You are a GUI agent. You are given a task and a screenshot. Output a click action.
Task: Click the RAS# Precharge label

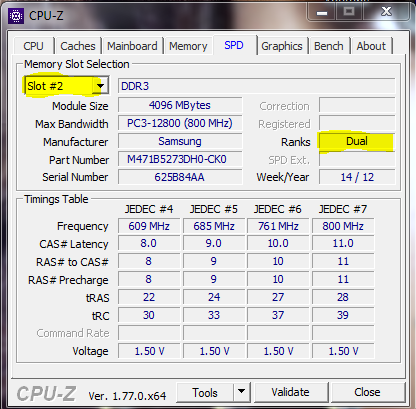tap(68, 280)
